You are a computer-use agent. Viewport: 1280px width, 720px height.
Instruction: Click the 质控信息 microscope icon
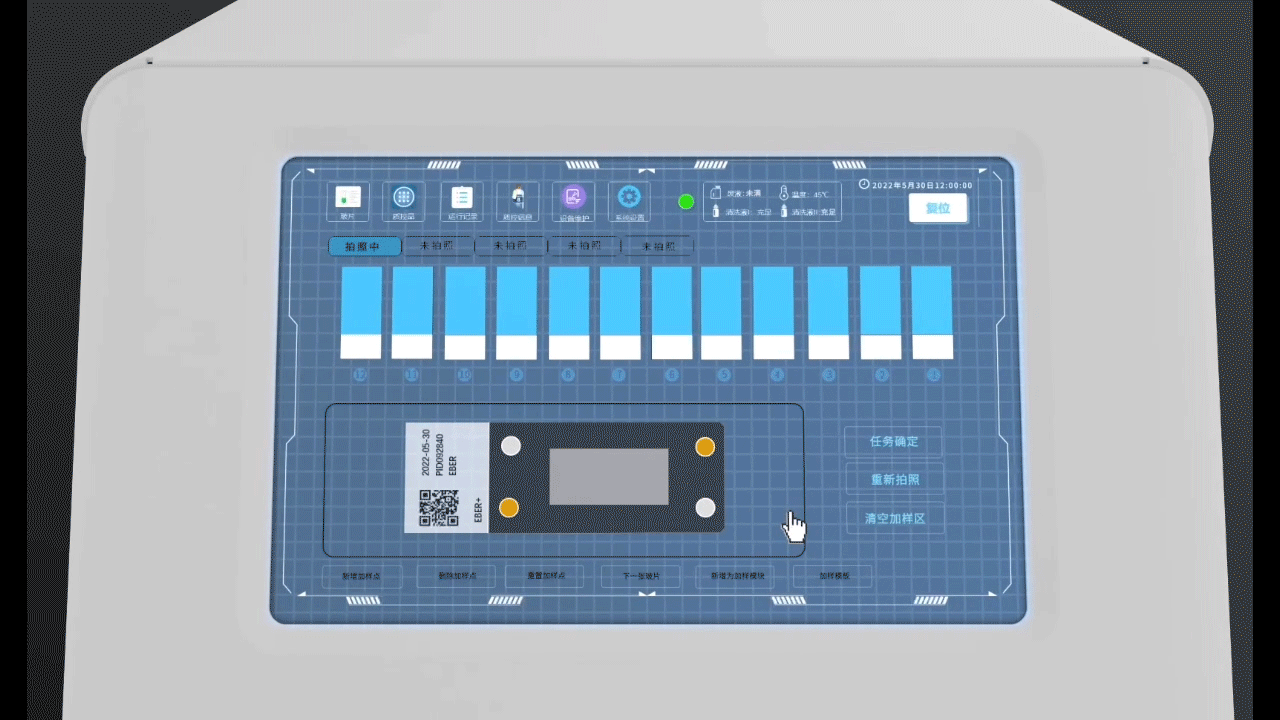[x=518, y=197]
